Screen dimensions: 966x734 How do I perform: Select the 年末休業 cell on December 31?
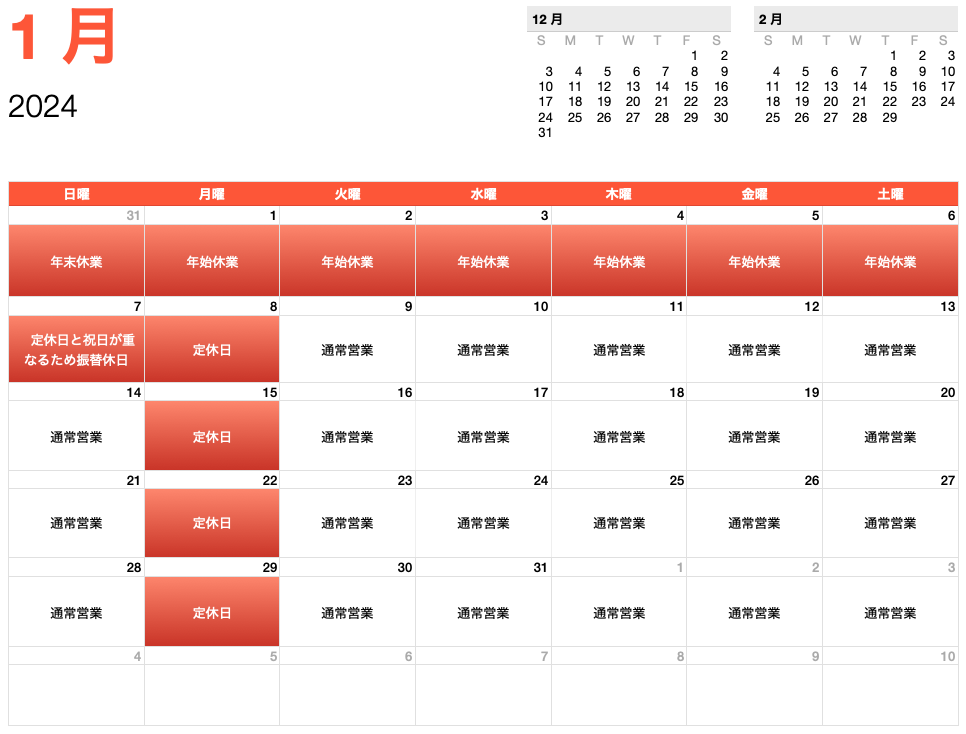(x=76, y=261)
